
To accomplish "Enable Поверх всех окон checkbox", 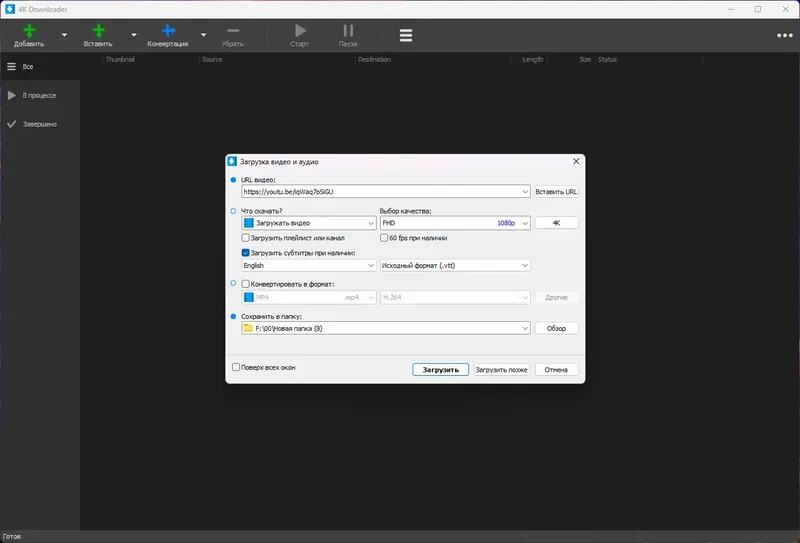I will 236,367.
